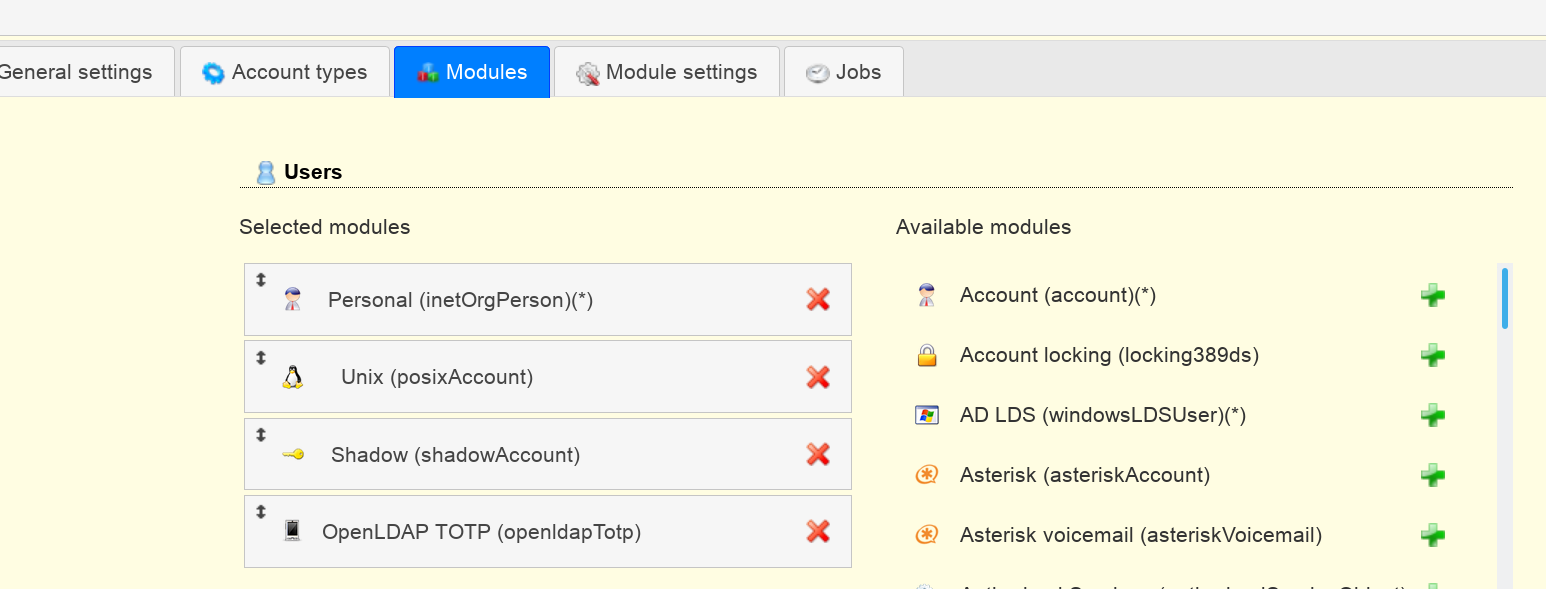Open the General settings tab

click(86, 72)
